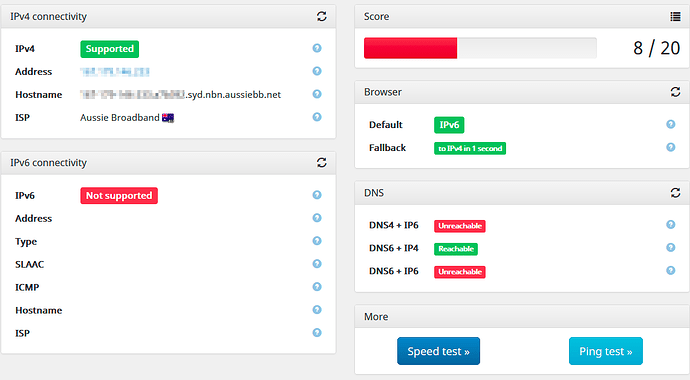Click the red score progress bar
The width and height of the screenshot is (690, 380).
pyautogui.click(x=410, y=48)
